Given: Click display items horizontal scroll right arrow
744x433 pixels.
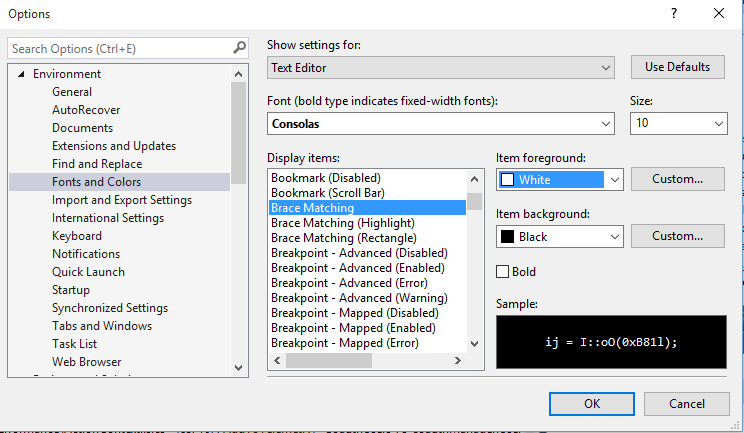Looking at the screenshot, I should pos(458,360).
